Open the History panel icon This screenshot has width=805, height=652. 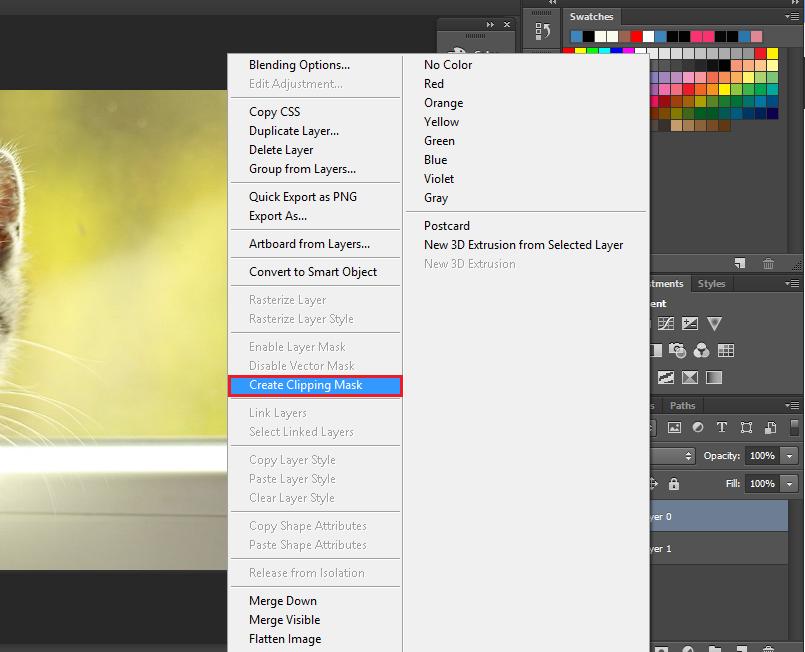pyautogui.click(x=543, y=31)
